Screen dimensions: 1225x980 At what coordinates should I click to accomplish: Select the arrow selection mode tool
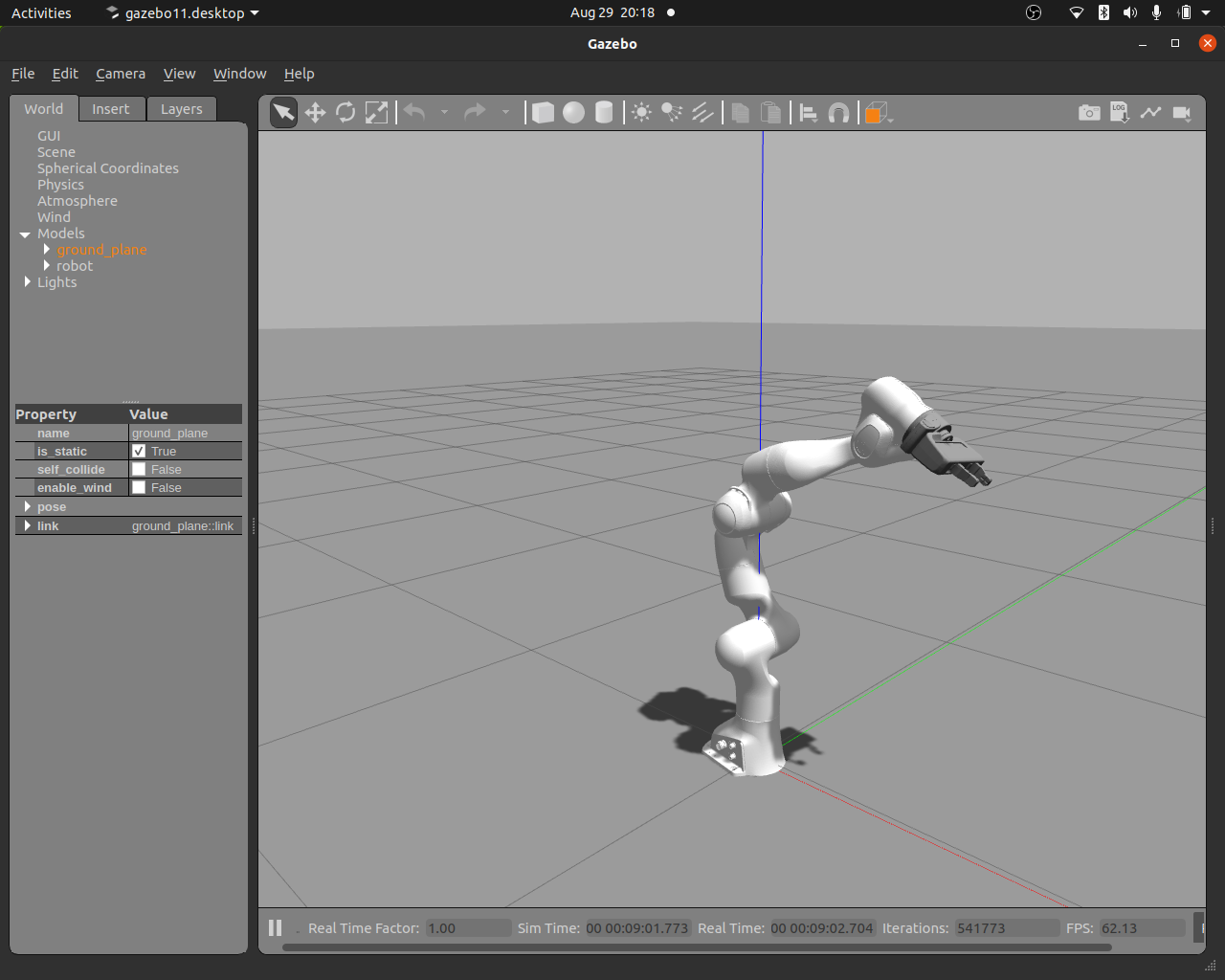click(284, 113)
